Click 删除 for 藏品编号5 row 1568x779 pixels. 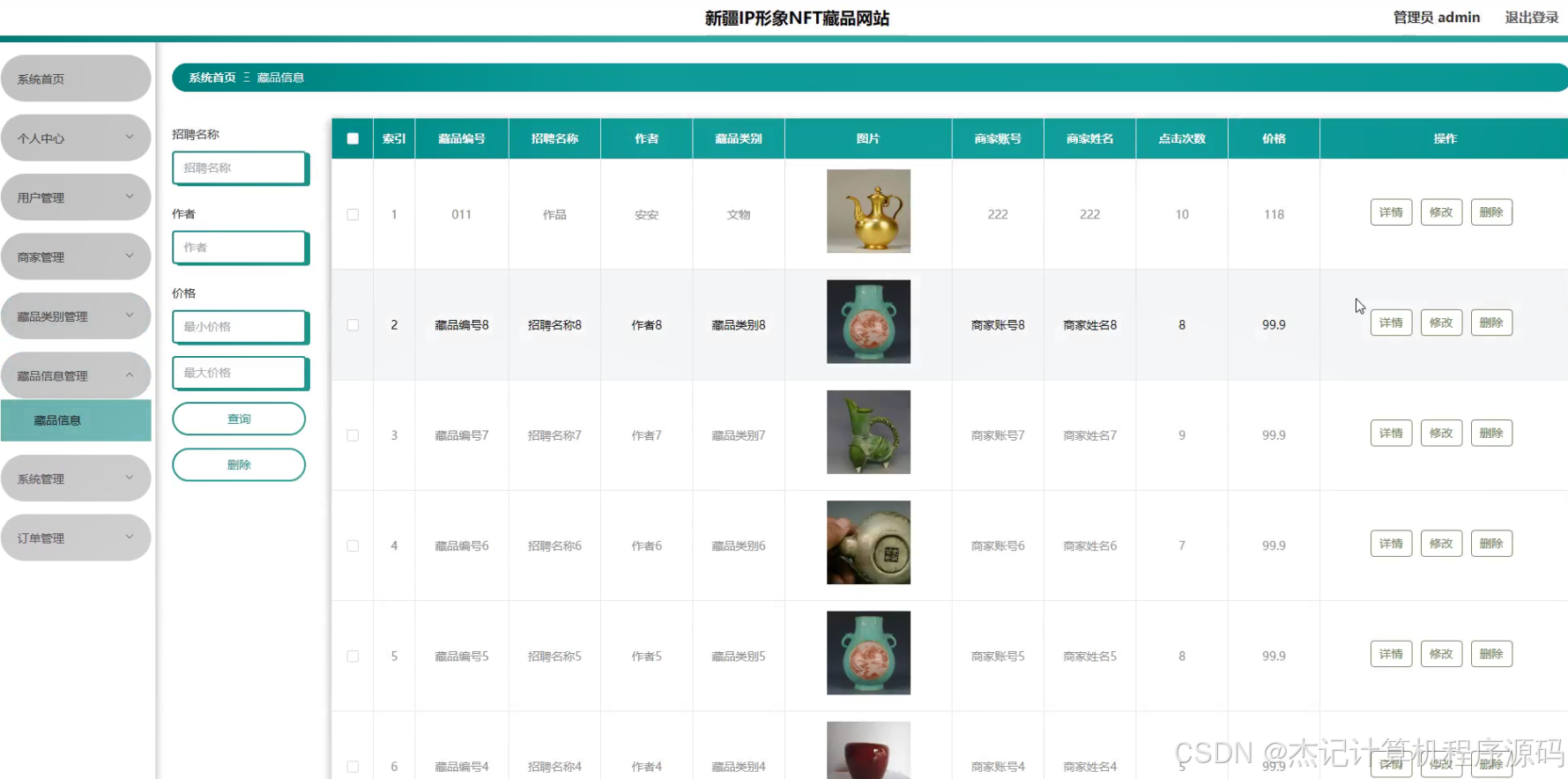(x=1491, y=654)
